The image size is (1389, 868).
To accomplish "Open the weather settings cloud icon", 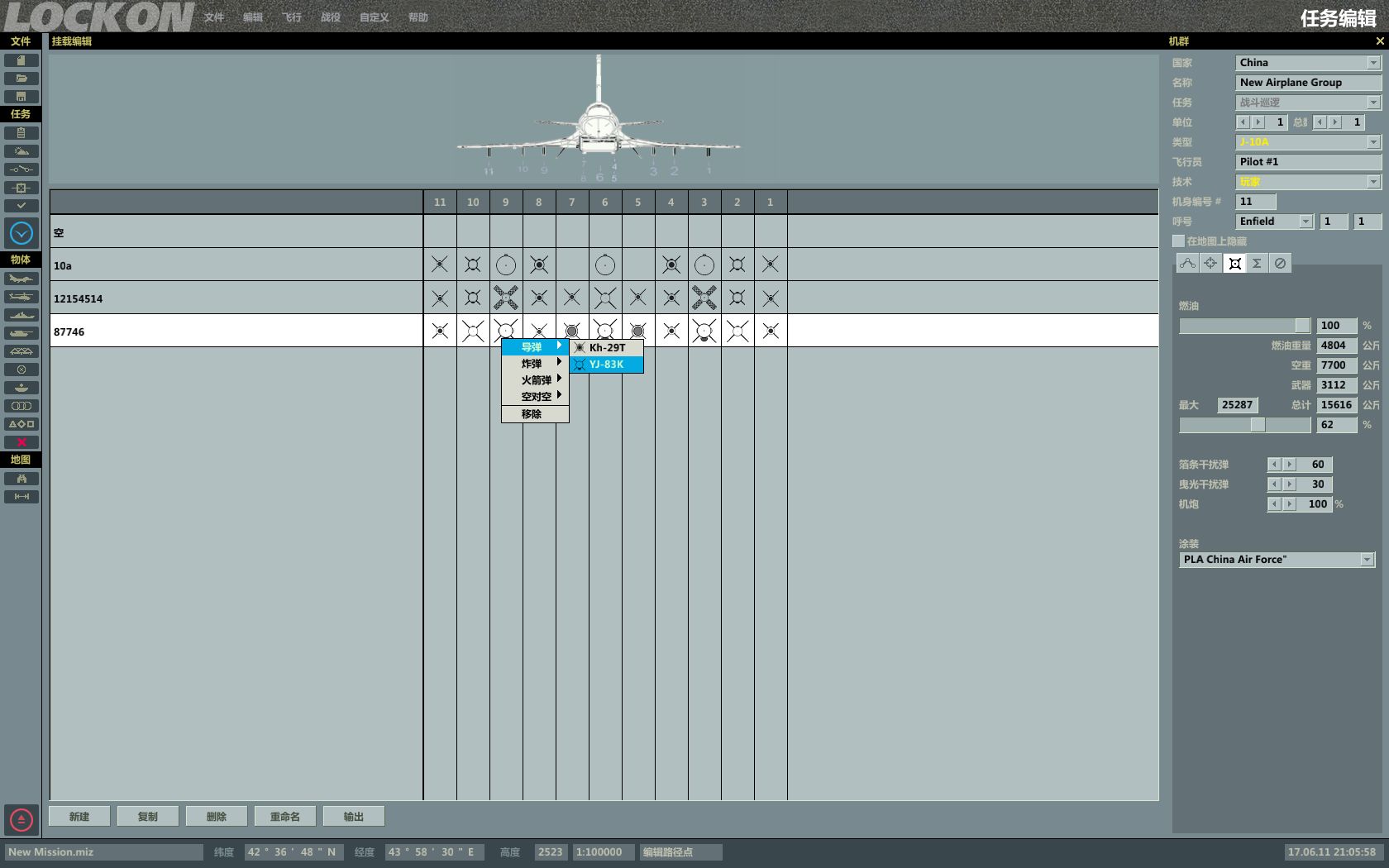I will click(x=21, y=151).
